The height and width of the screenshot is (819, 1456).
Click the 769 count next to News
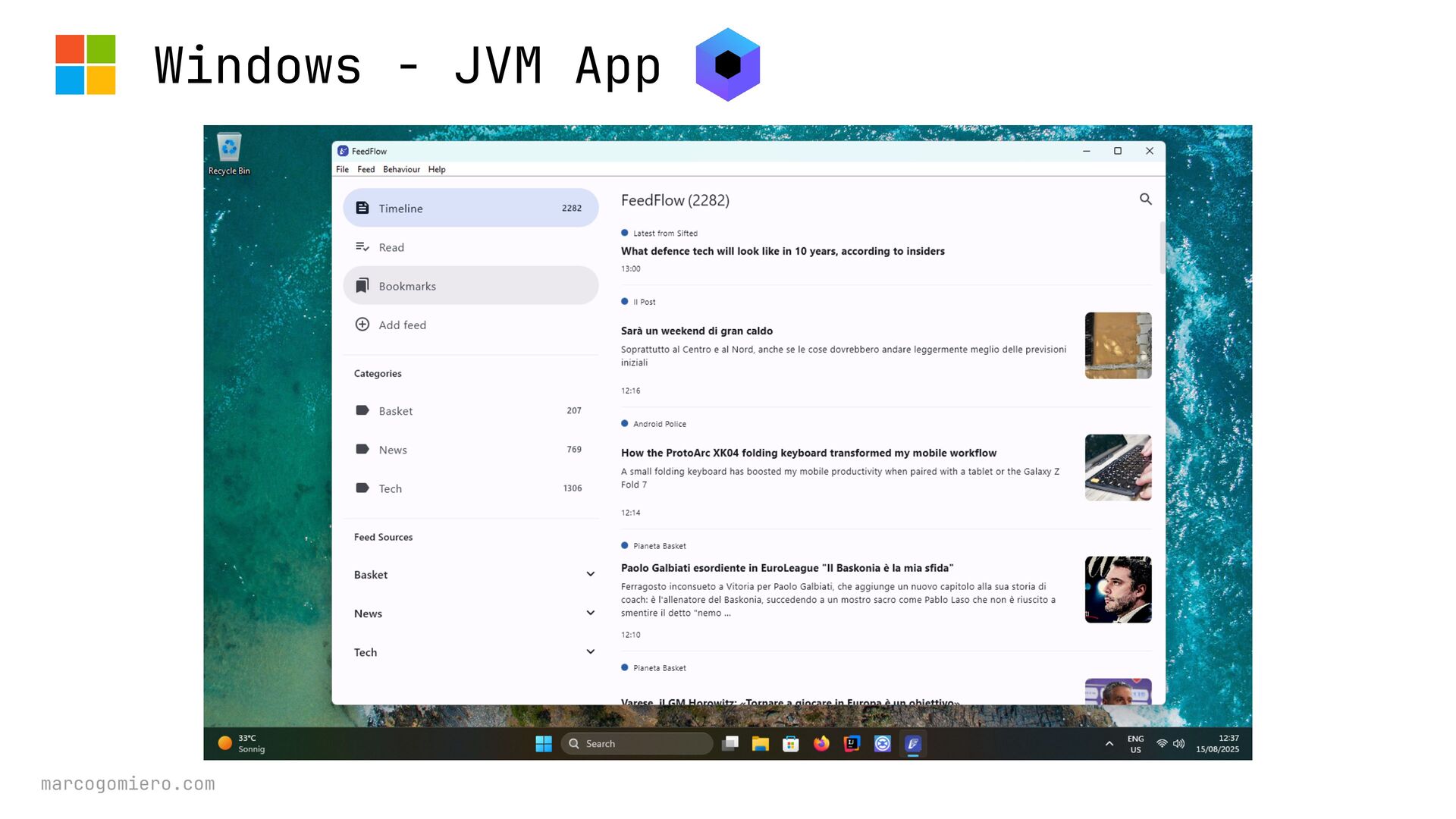[574, 449]
